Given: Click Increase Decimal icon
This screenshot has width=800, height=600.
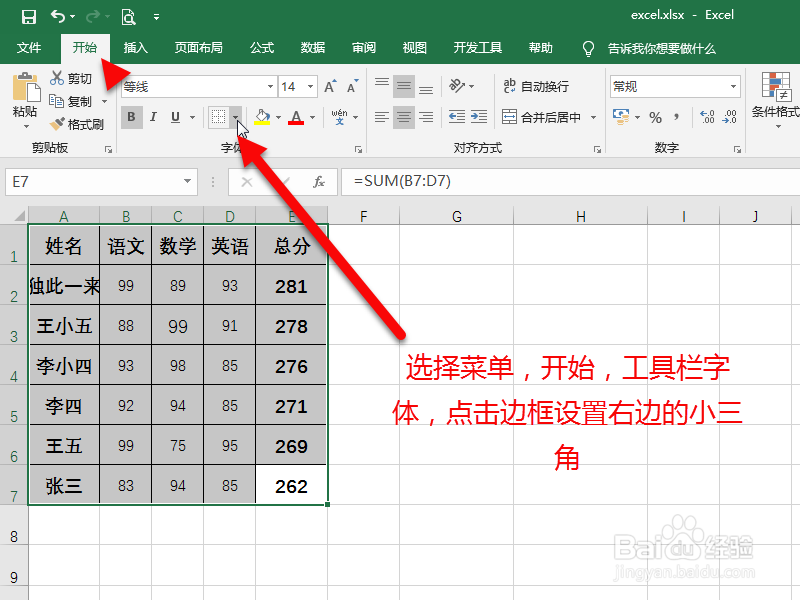Looking at the screenshot, I should click(707, 117).
